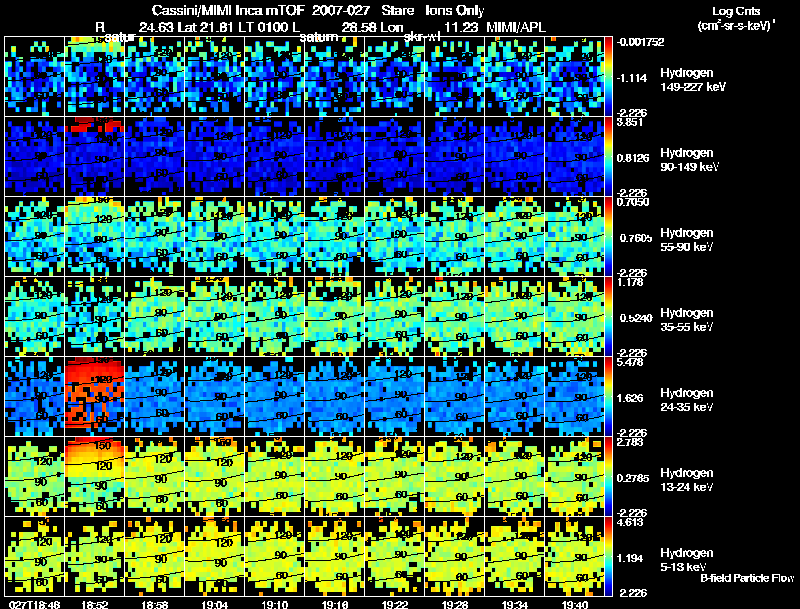
Task: Click the '19:40' time axis label
Action: (x=574, y=604)
